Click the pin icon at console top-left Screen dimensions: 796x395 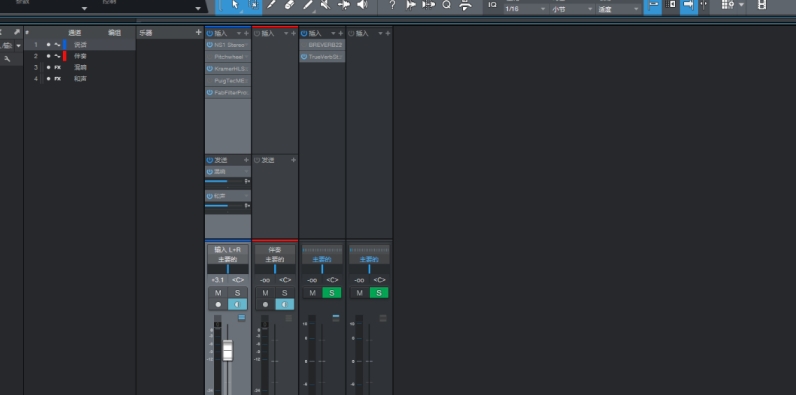17,32
